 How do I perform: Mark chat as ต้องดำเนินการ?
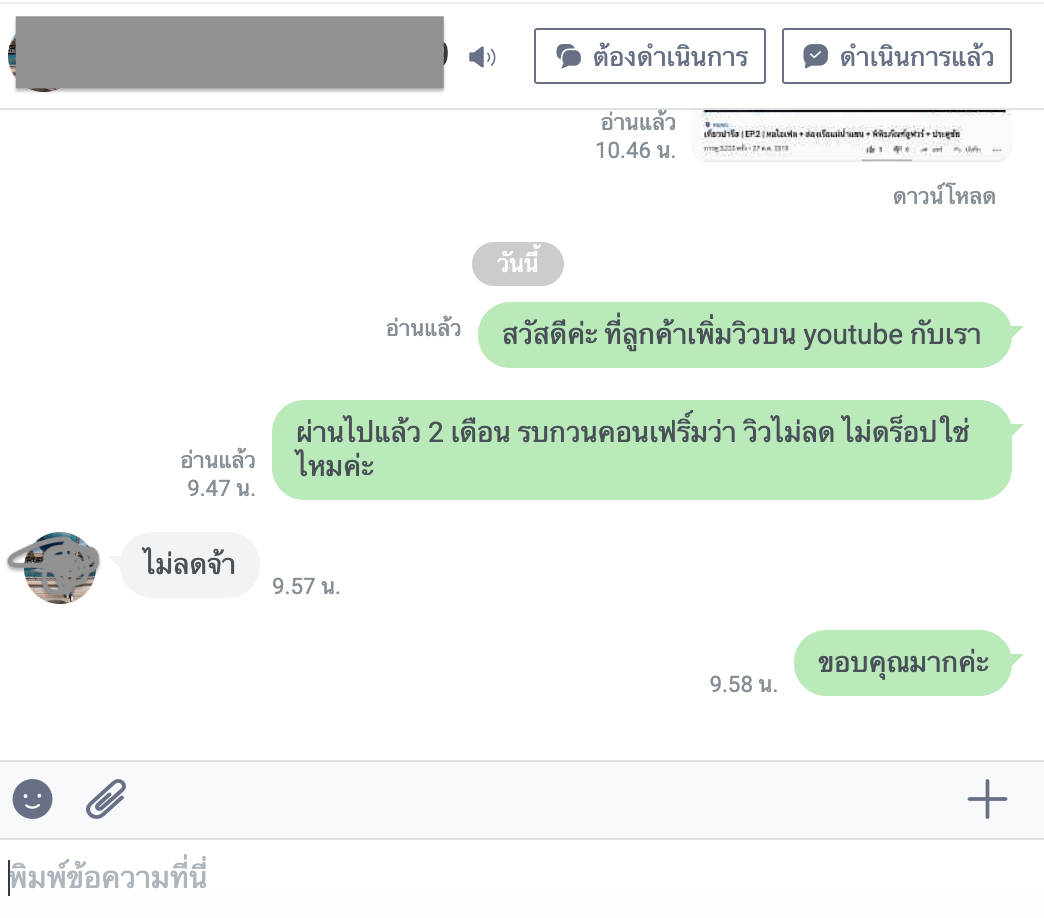(x=650, y=56)
